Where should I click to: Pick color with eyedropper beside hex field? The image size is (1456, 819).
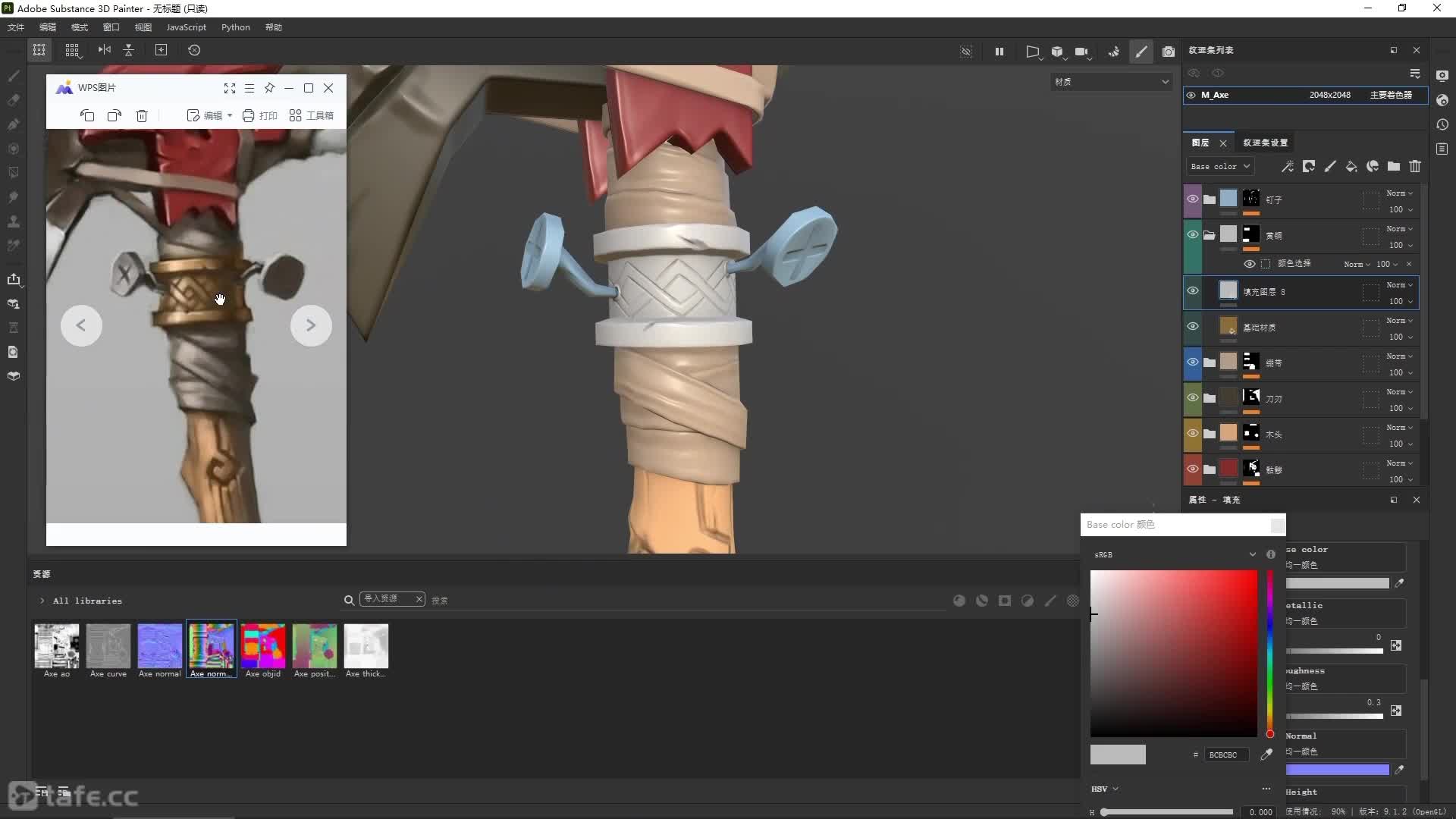1266,755
